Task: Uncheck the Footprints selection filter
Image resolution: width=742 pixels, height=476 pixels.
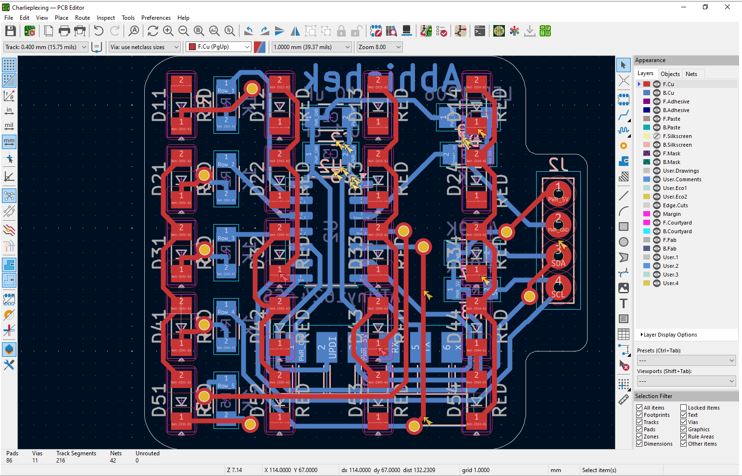Action: (639, 415)
